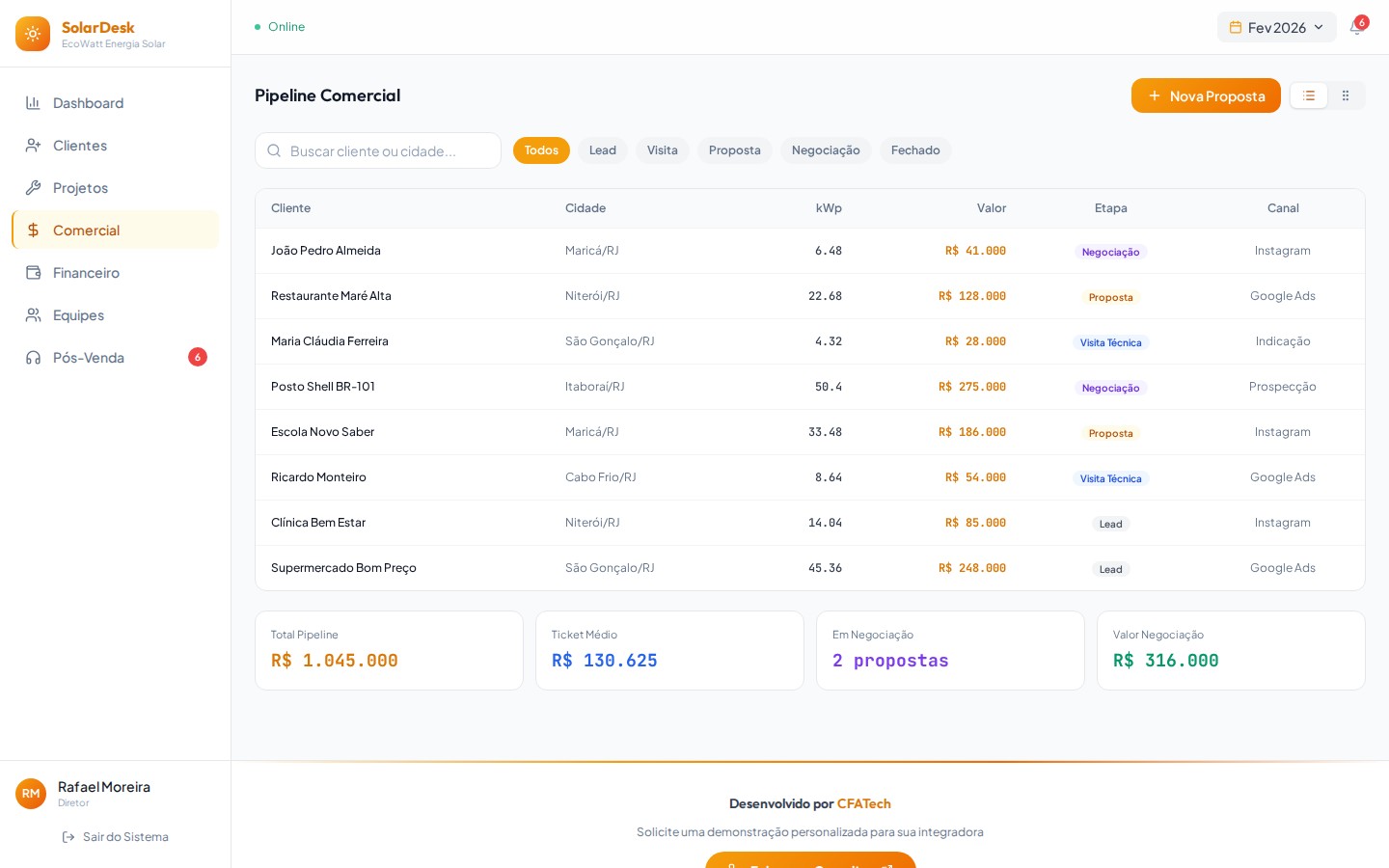
Task: Go to Clientes in the sidebar
Action: tap(80, 146)
